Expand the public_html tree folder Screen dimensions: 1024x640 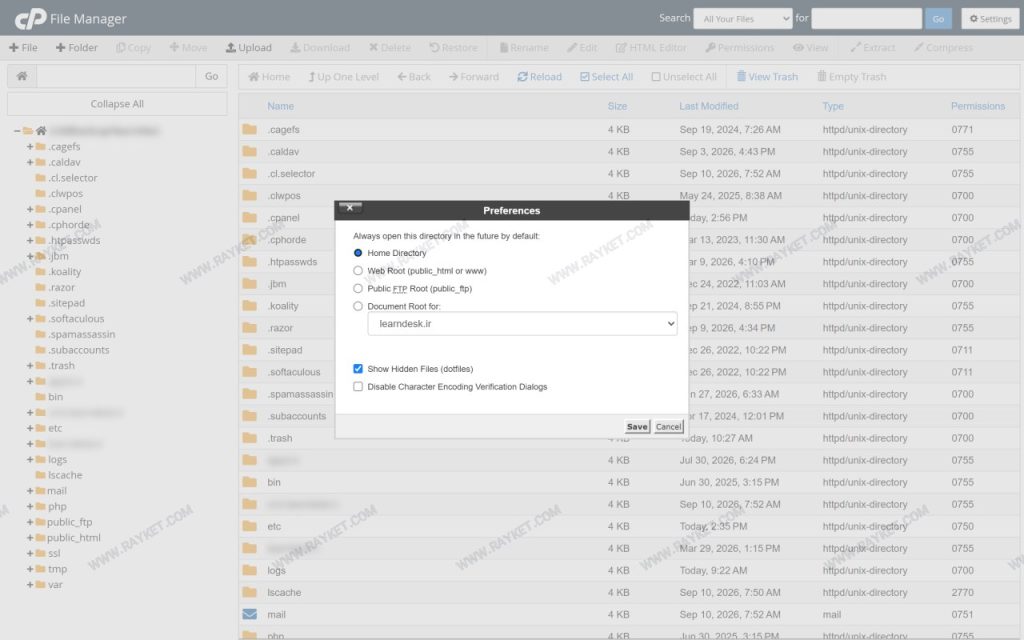pyautogui.click(x=30, y=538)
